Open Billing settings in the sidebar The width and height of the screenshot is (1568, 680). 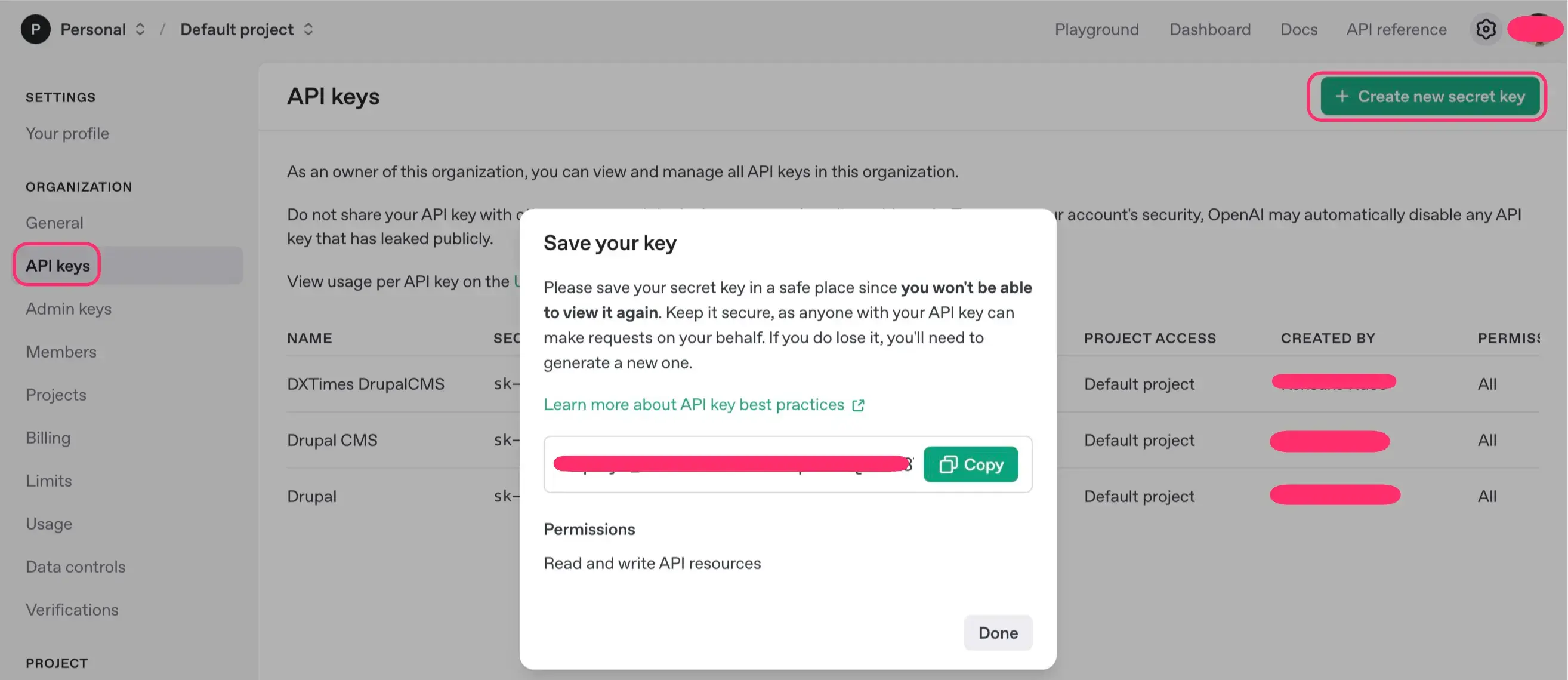coord(48,438)
